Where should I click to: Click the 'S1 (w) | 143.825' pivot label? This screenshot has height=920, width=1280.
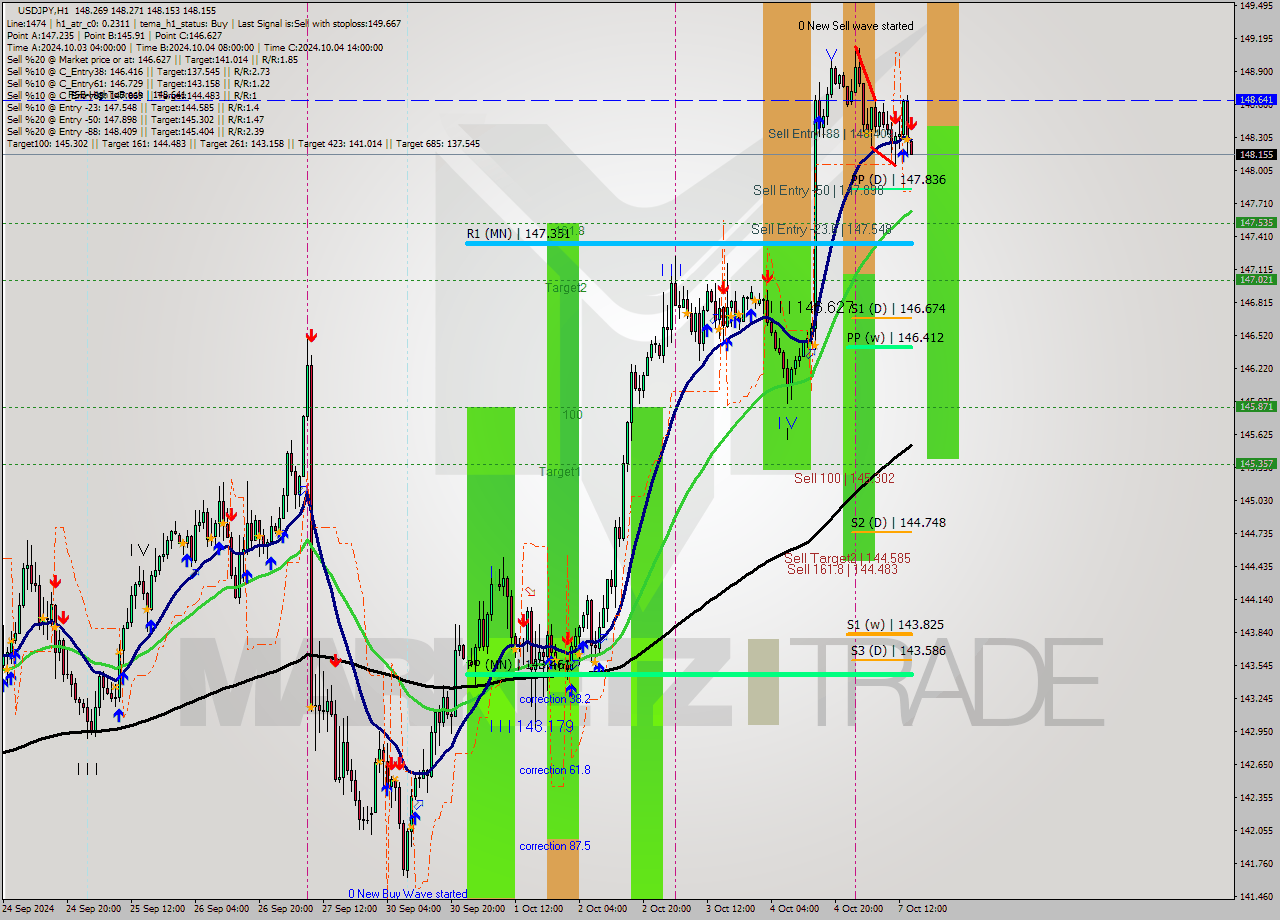tap(895, 625)
